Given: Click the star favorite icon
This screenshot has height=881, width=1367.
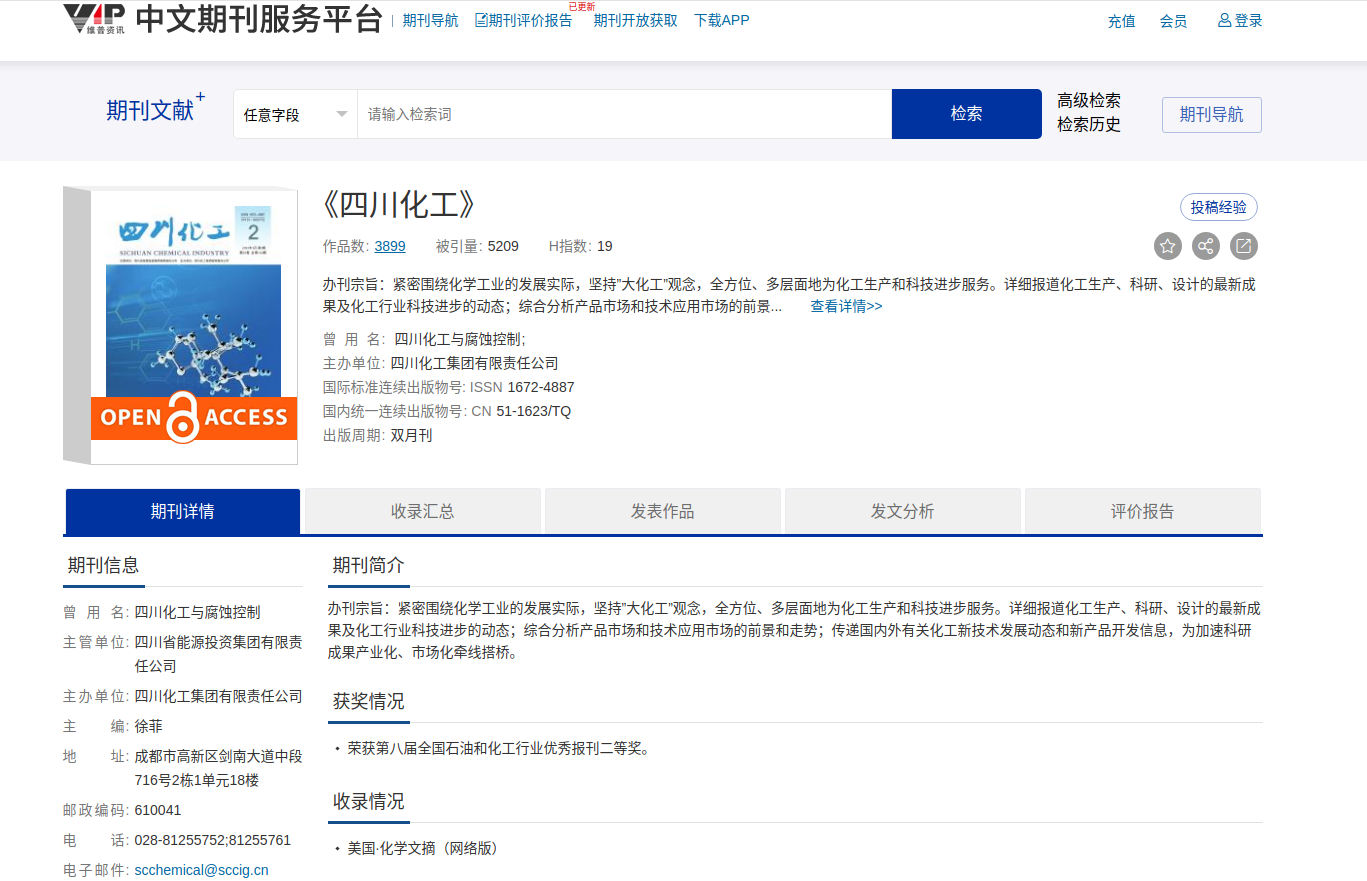Looking at the screenshot, I should tap(1167, 246).
